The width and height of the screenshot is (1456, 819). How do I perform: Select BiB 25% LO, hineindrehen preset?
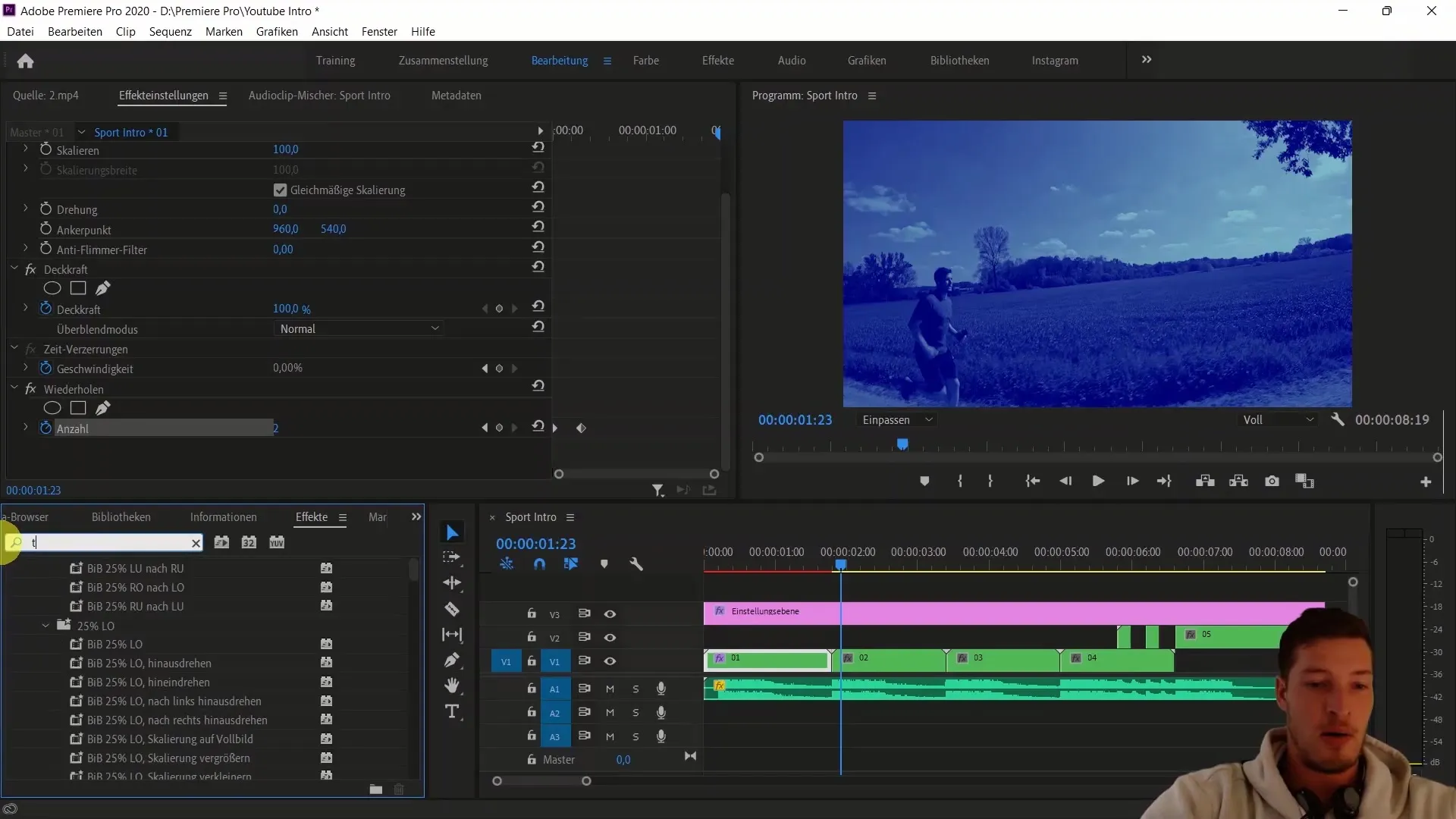[148, 682]
